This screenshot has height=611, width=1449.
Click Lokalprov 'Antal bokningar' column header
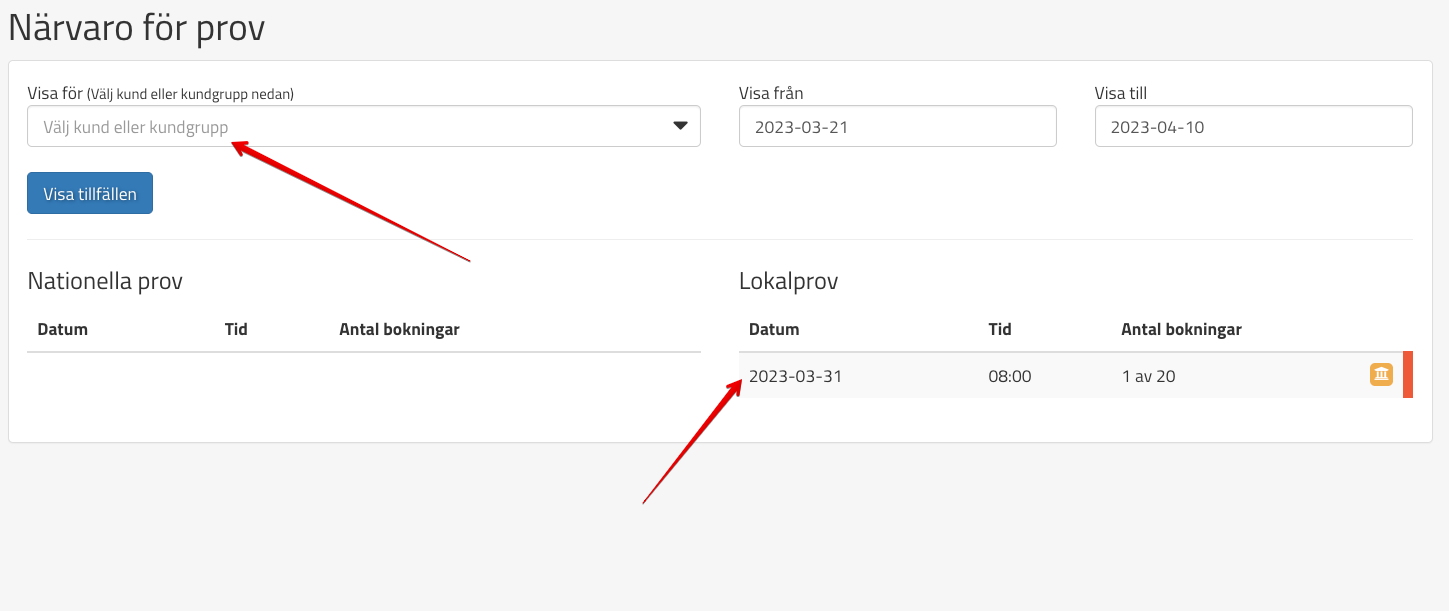pos(1181,329)
